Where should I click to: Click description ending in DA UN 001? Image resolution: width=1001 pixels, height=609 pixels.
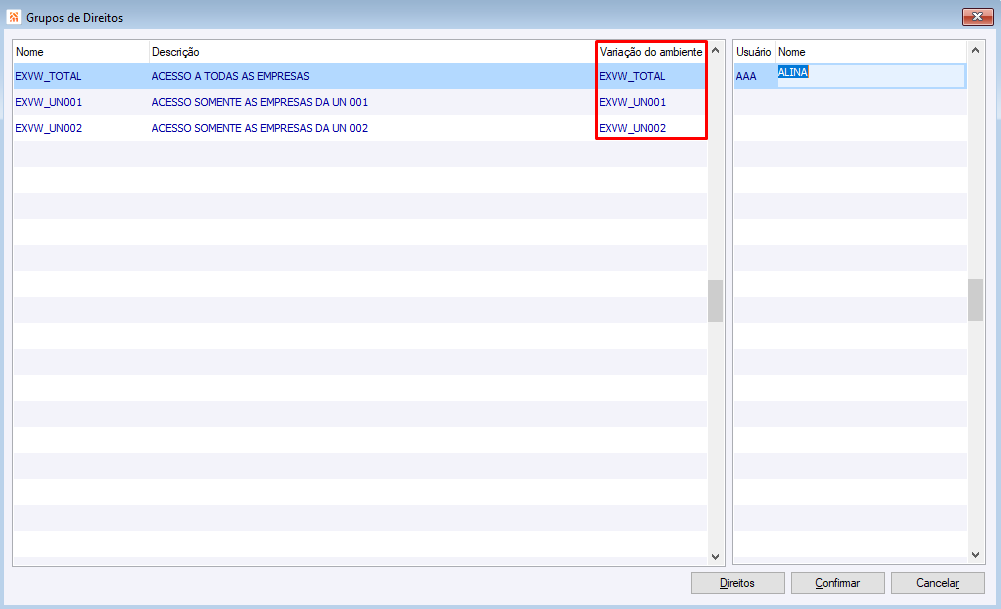pyautogui.click(x=260, y=102)
